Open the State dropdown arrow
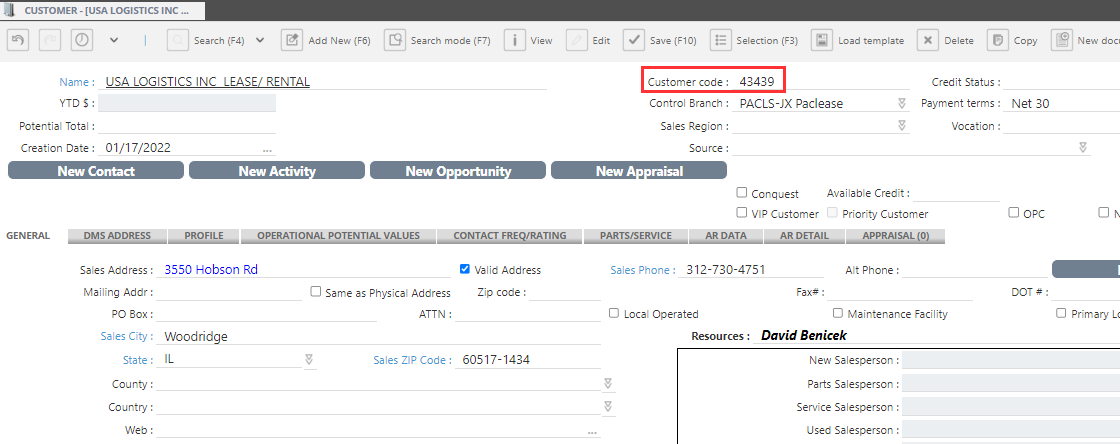 [x=310, y=360]
